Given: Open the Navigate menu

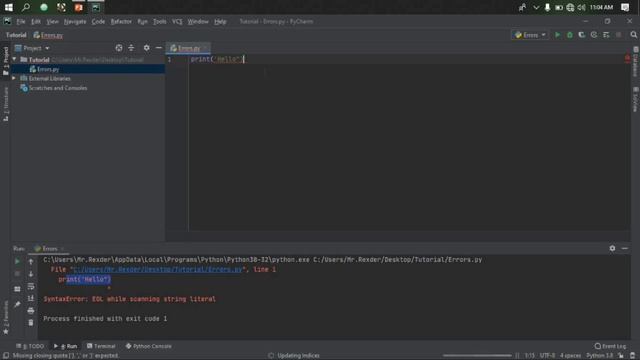Looking at the screenshot, I should (x=75, y=21).
